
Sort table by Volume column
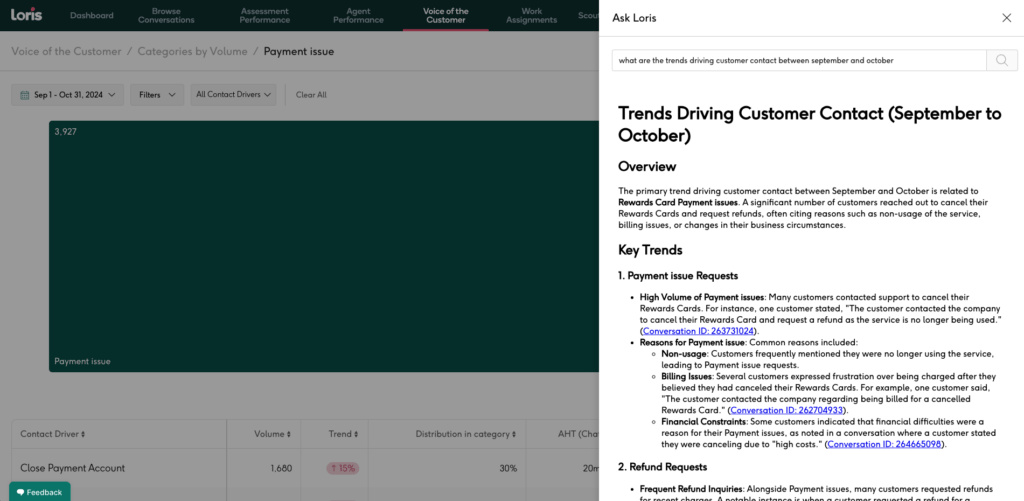[270, 434]
